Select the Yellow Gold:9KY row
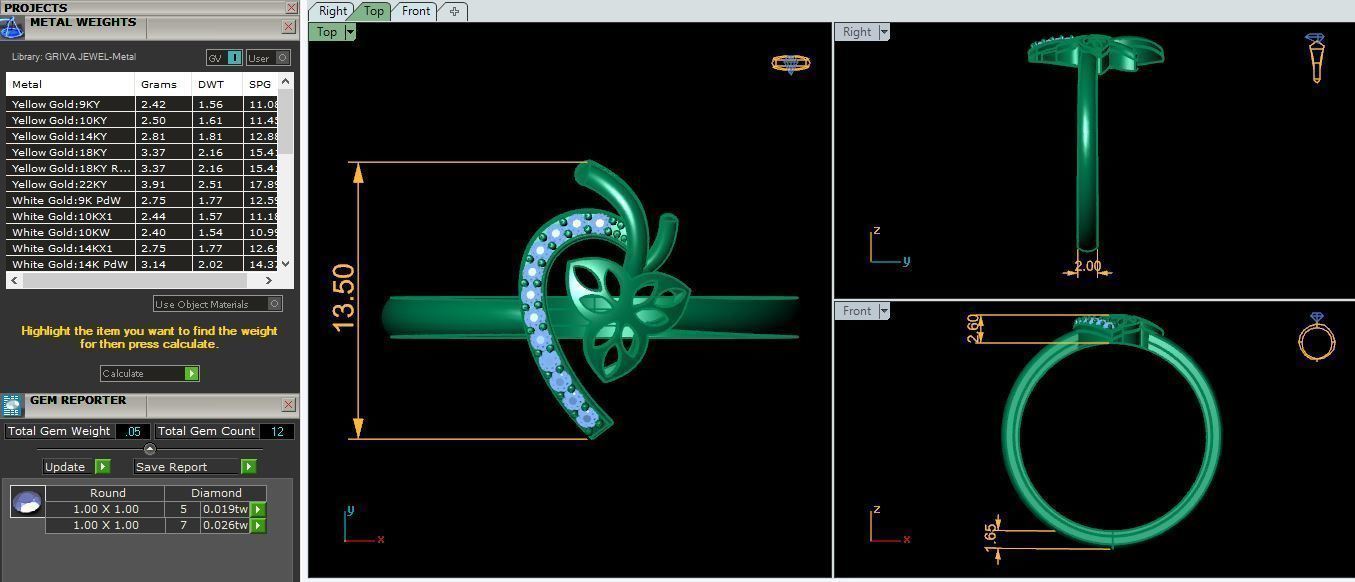Screen dimensions: 1355x582 click(142, 104)
